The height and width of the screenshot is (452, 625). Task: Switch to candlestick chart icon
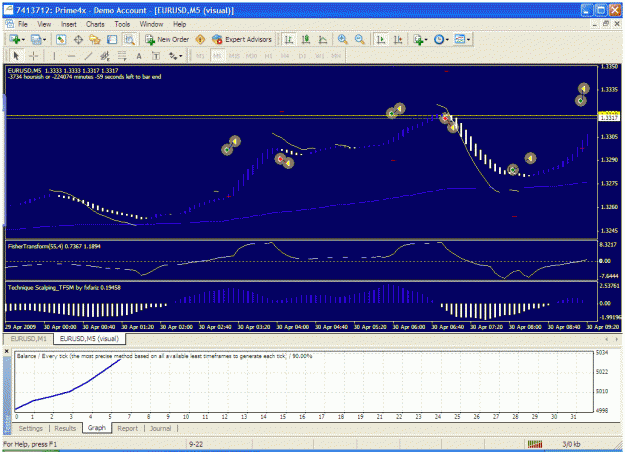tap(306, 39)
